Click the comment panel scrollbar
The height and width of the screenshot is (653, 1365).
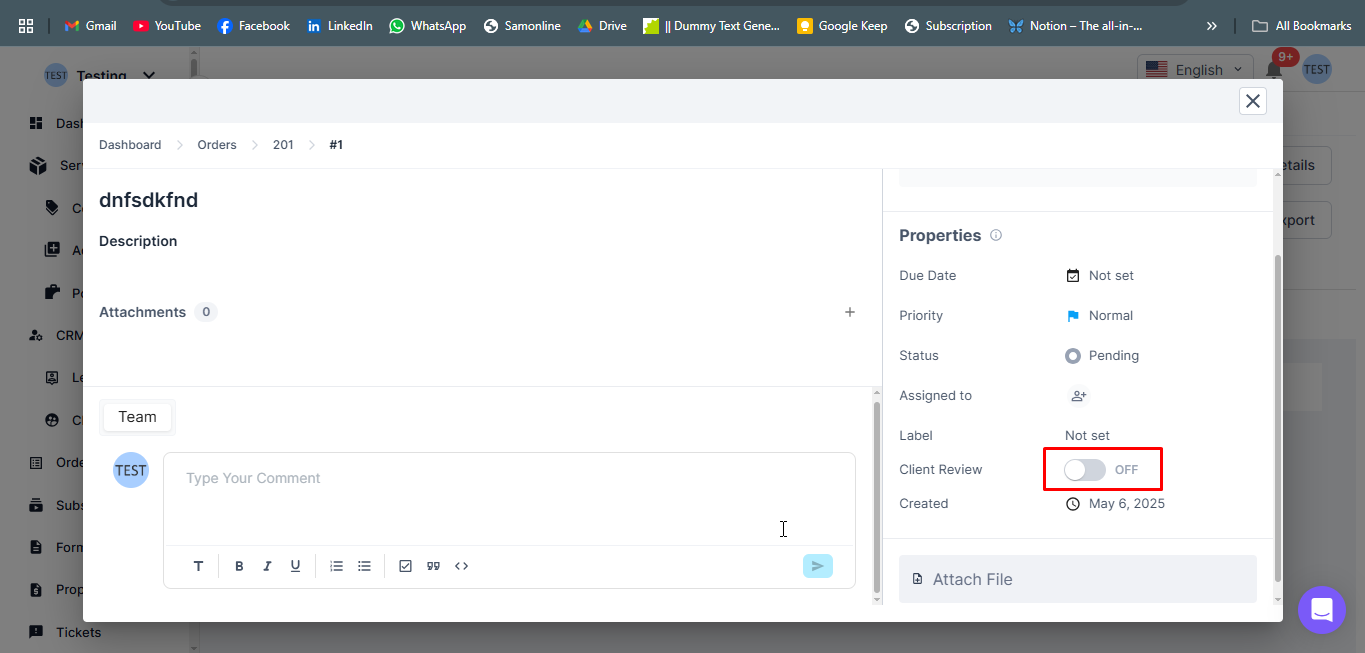click(x=877, y=496)
